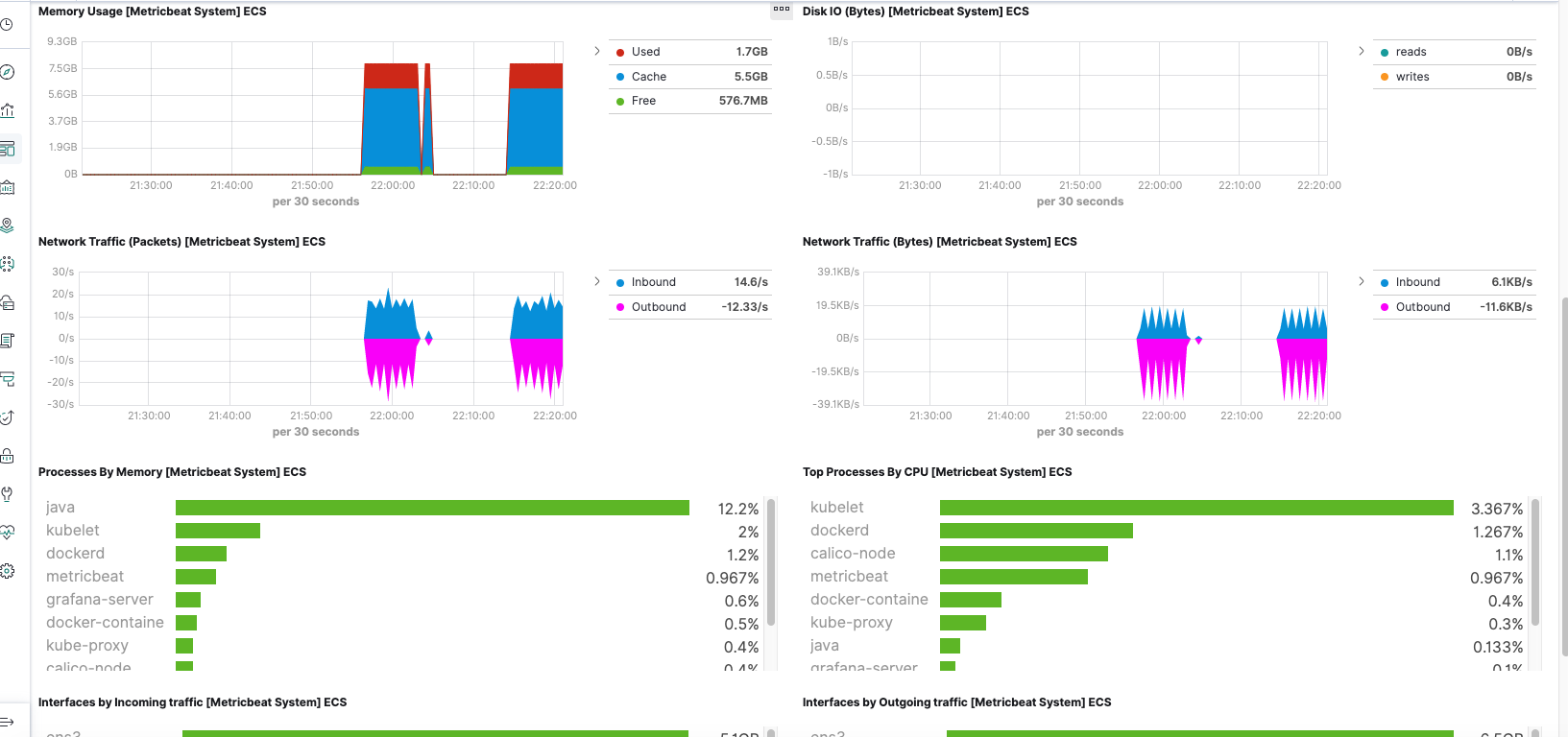Open Visualize chart icon in sidebar
The image size is (1568, 737).
point(7,110)
